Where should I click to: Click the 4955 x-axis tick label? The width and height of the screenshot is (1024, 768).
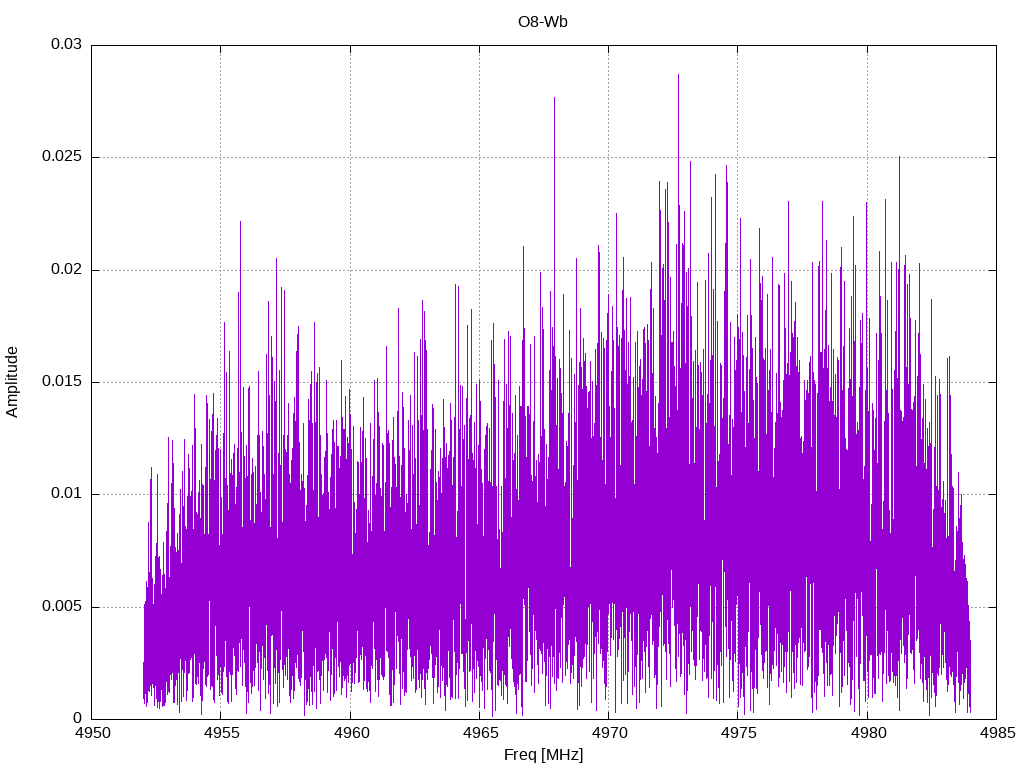221,733
